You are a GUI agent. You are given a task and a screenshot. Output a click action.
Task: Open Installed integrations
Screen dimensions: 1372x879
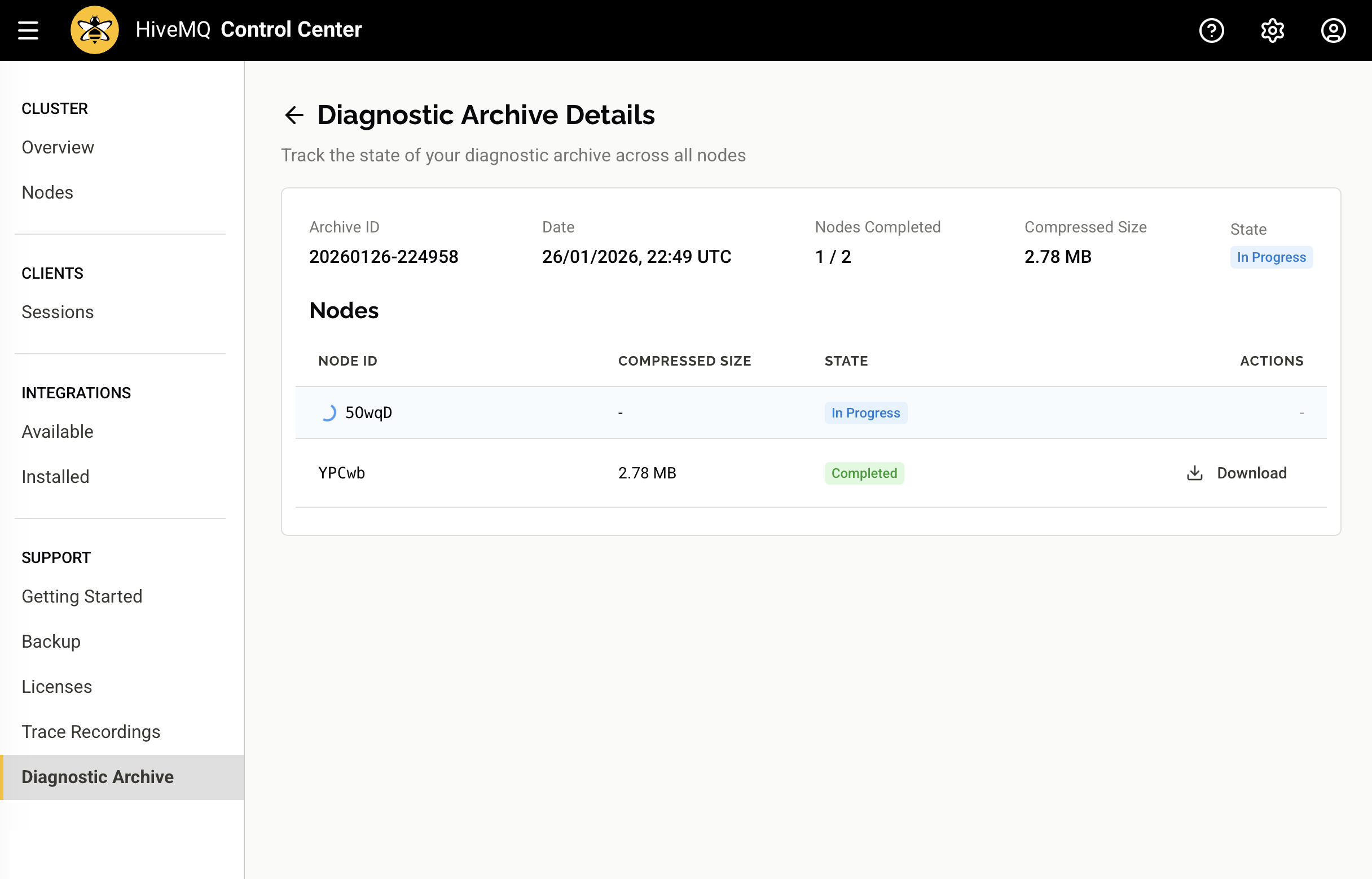tap(55, 477)
